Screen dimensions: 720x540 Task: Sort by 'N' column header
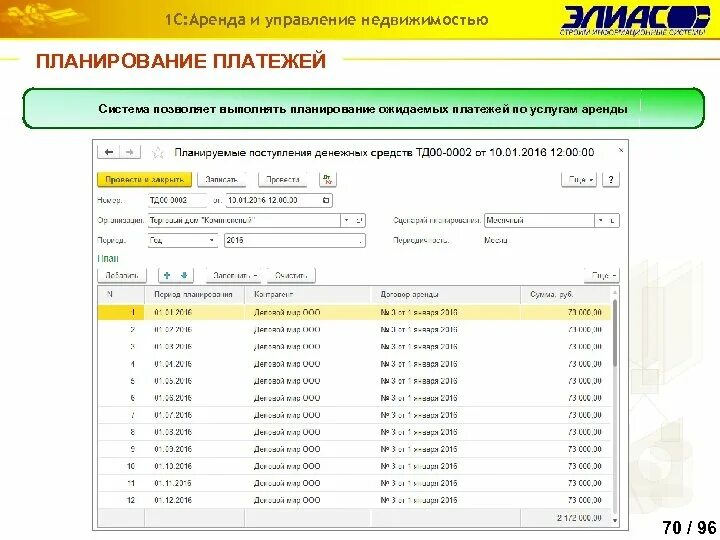pyautogui.click(x=121, y=294)
